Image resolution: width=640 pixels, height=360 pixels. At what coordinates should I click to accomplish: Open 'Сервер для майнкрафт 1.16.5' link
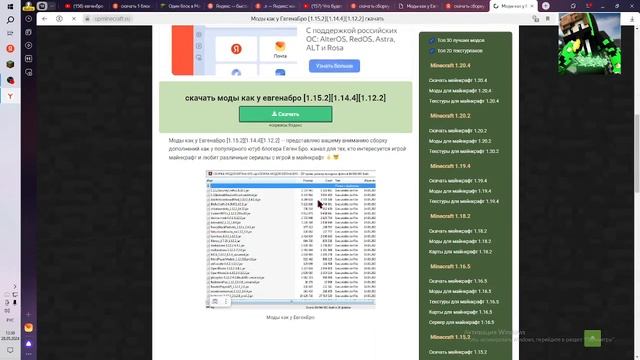pos(461,322)
